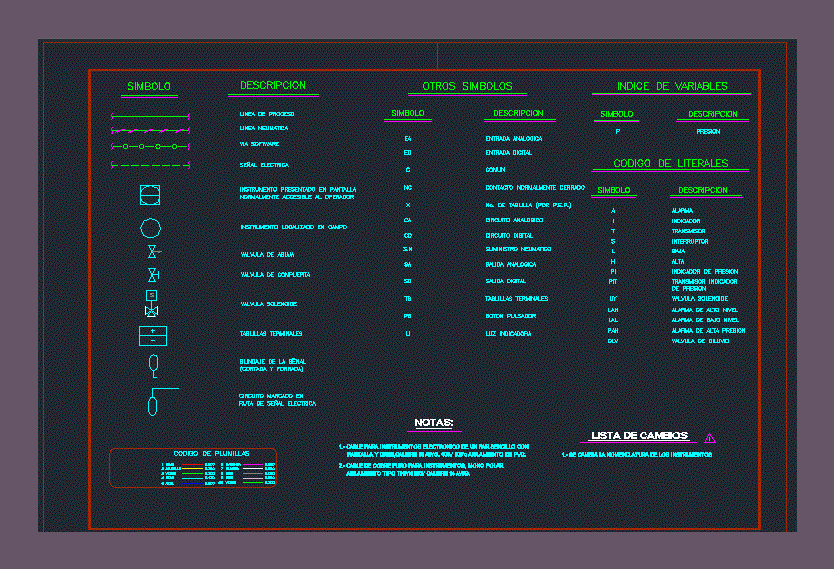Click the LISTA DE CAMBIOS heading
Viewport: 834px width, 569px height.
click(639, 436)
